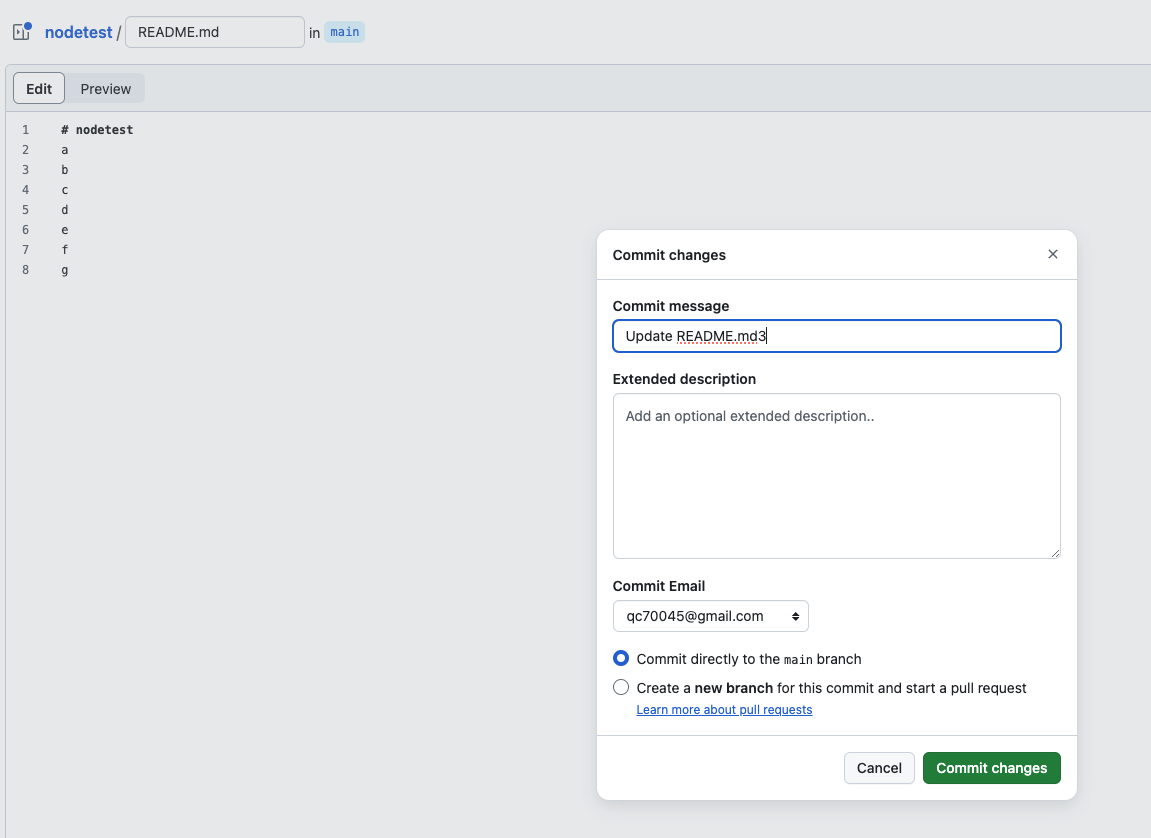Screen dimensions: 1151x838
Task: Click line number 8 in the editor
Action: (25, 270)
